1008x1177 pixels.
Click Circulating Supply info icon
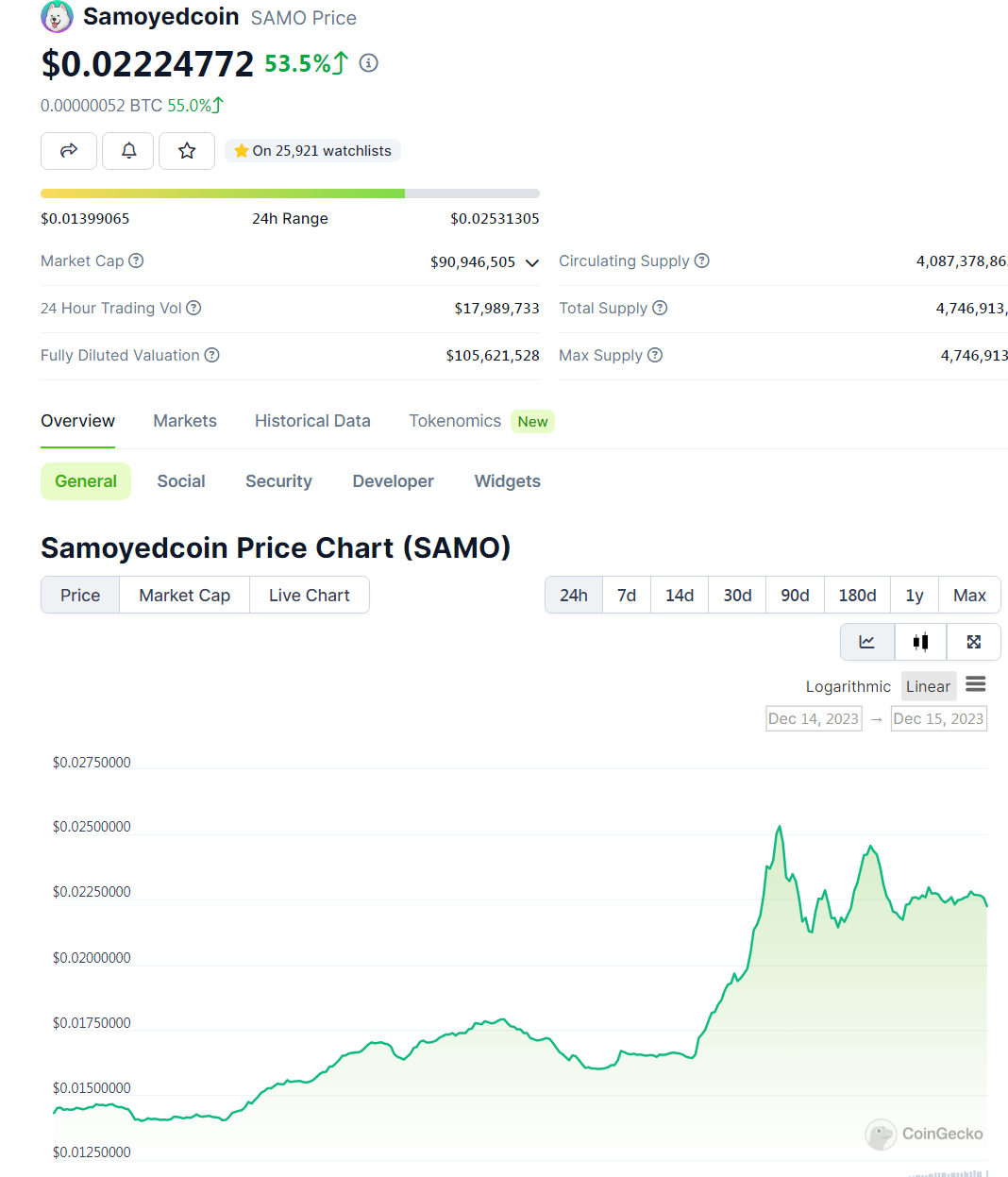701,261
